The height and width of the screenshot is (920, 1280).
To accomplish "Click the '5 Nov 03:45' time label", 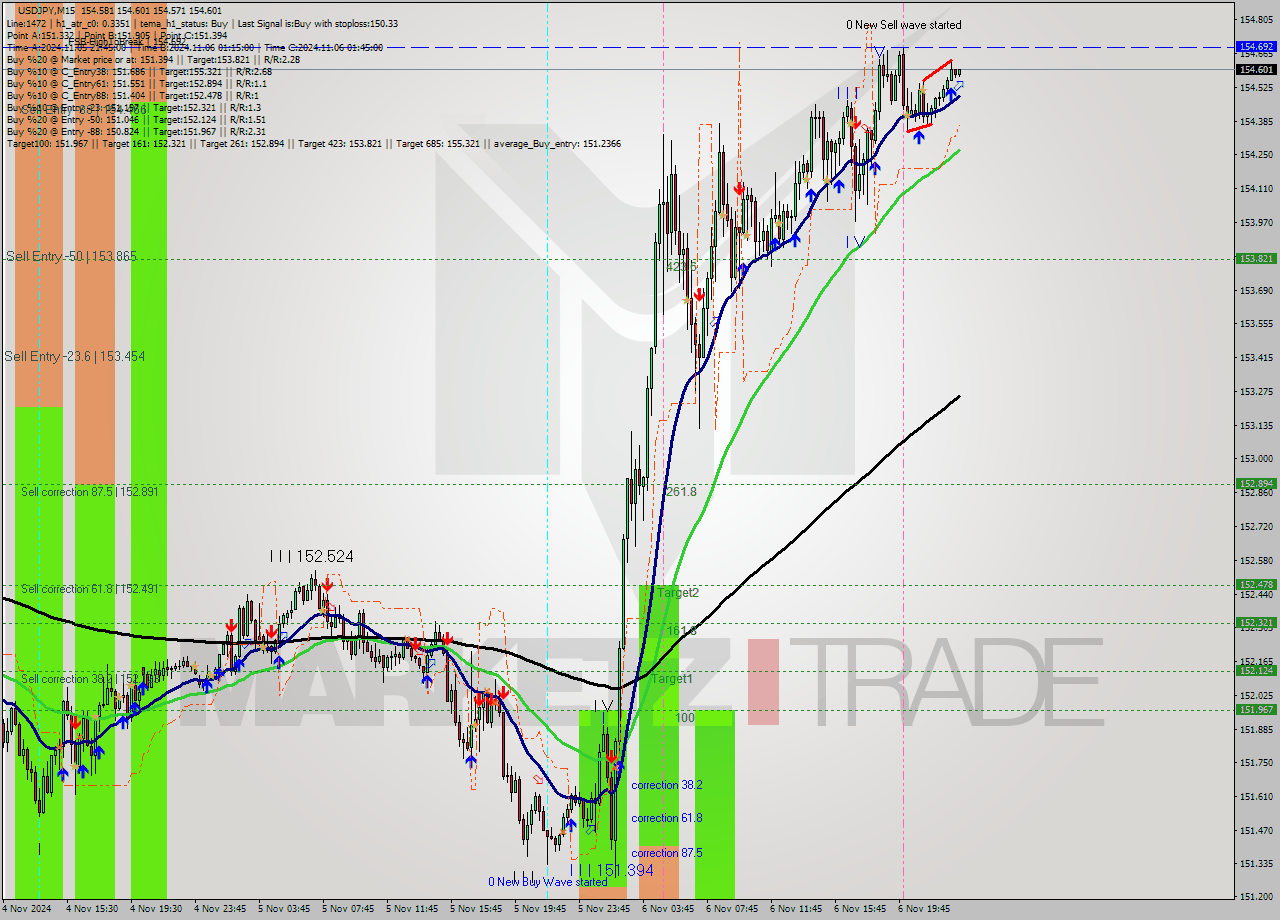I will point(284,909).
